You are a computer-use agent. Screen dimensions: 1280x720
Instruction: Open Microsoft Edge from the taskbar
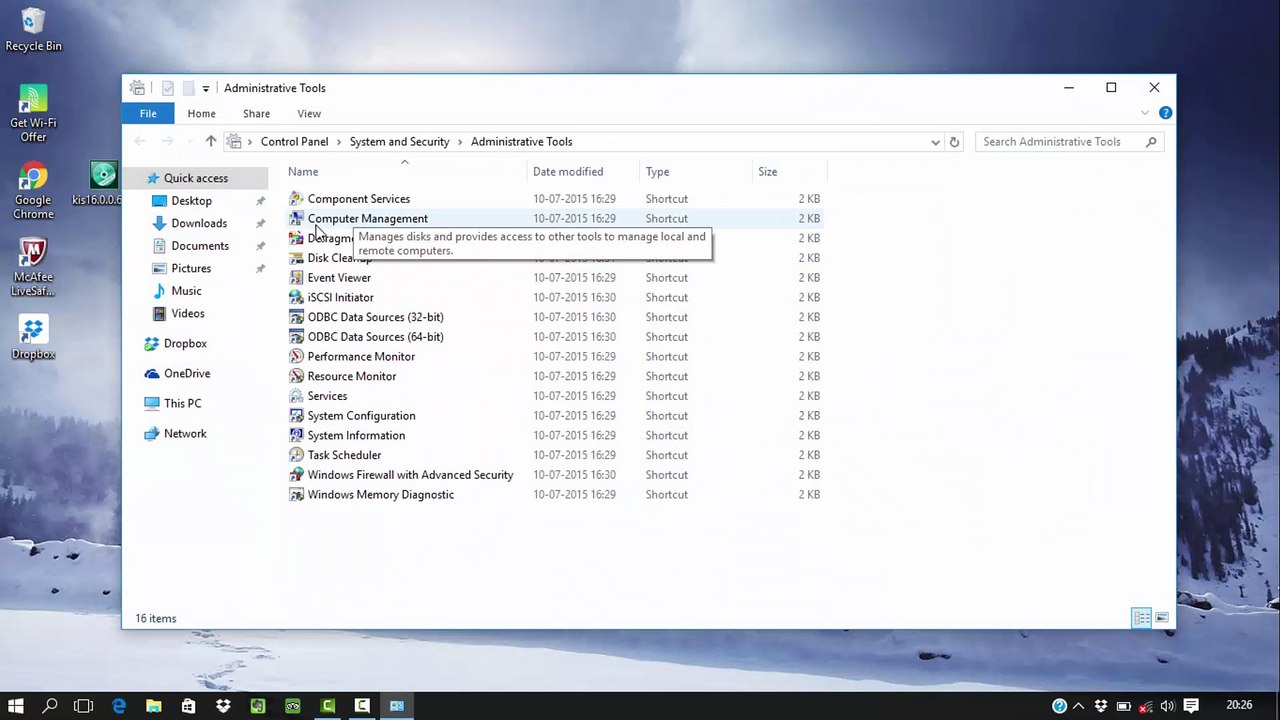click(x=119, y=706)
